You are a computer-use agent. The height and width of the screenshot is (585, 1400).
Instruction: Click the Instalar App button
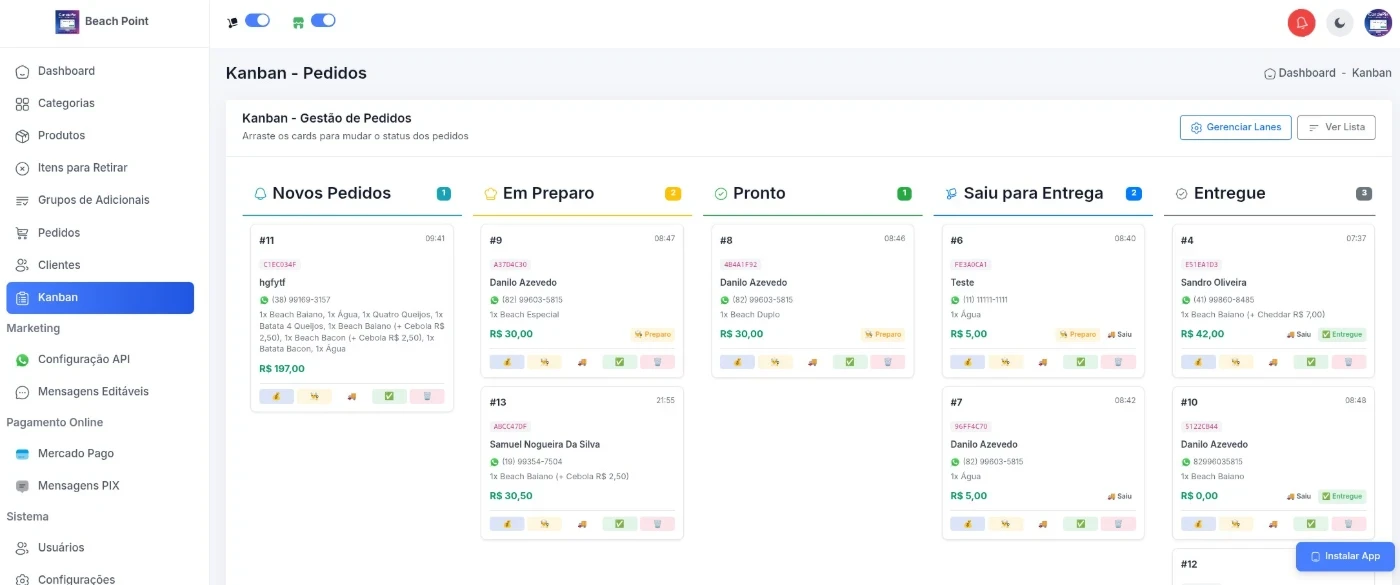point(1345,556)
